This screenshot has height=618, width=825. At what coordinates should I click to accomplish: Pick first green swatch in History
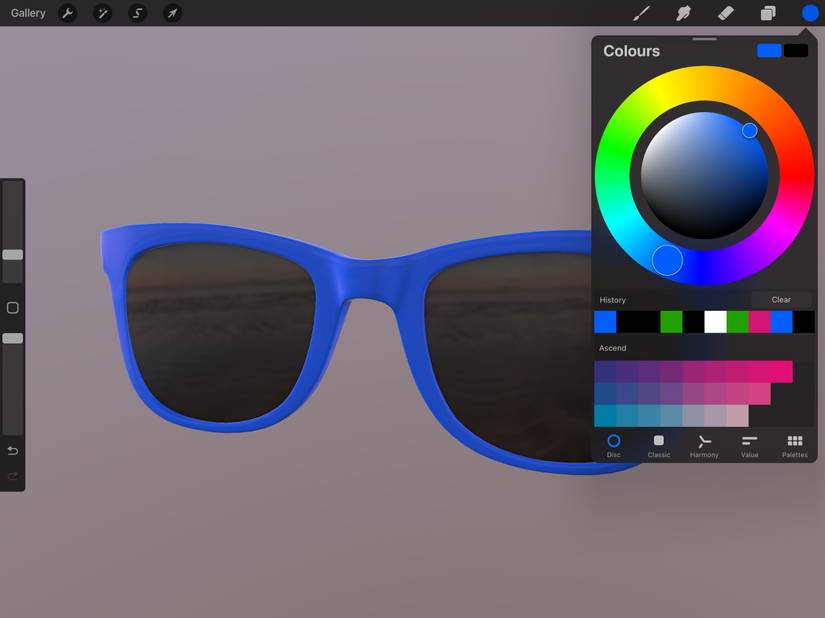coord(671,322)
